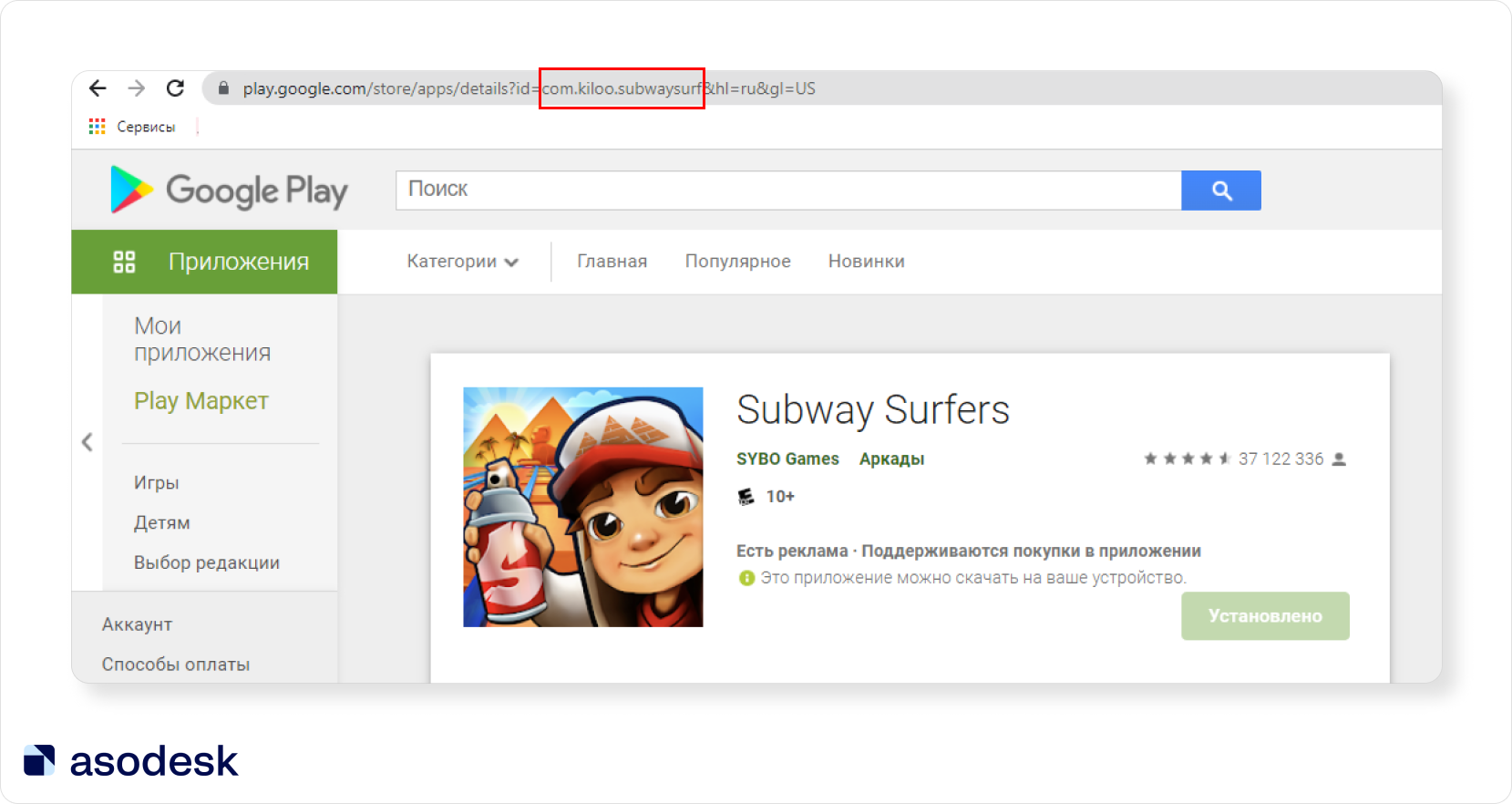This screenshot has height=804, width=1512.
Task: Click the Subway Surfers app artwork
Action: pyautogui.click(x=583, y=507)
